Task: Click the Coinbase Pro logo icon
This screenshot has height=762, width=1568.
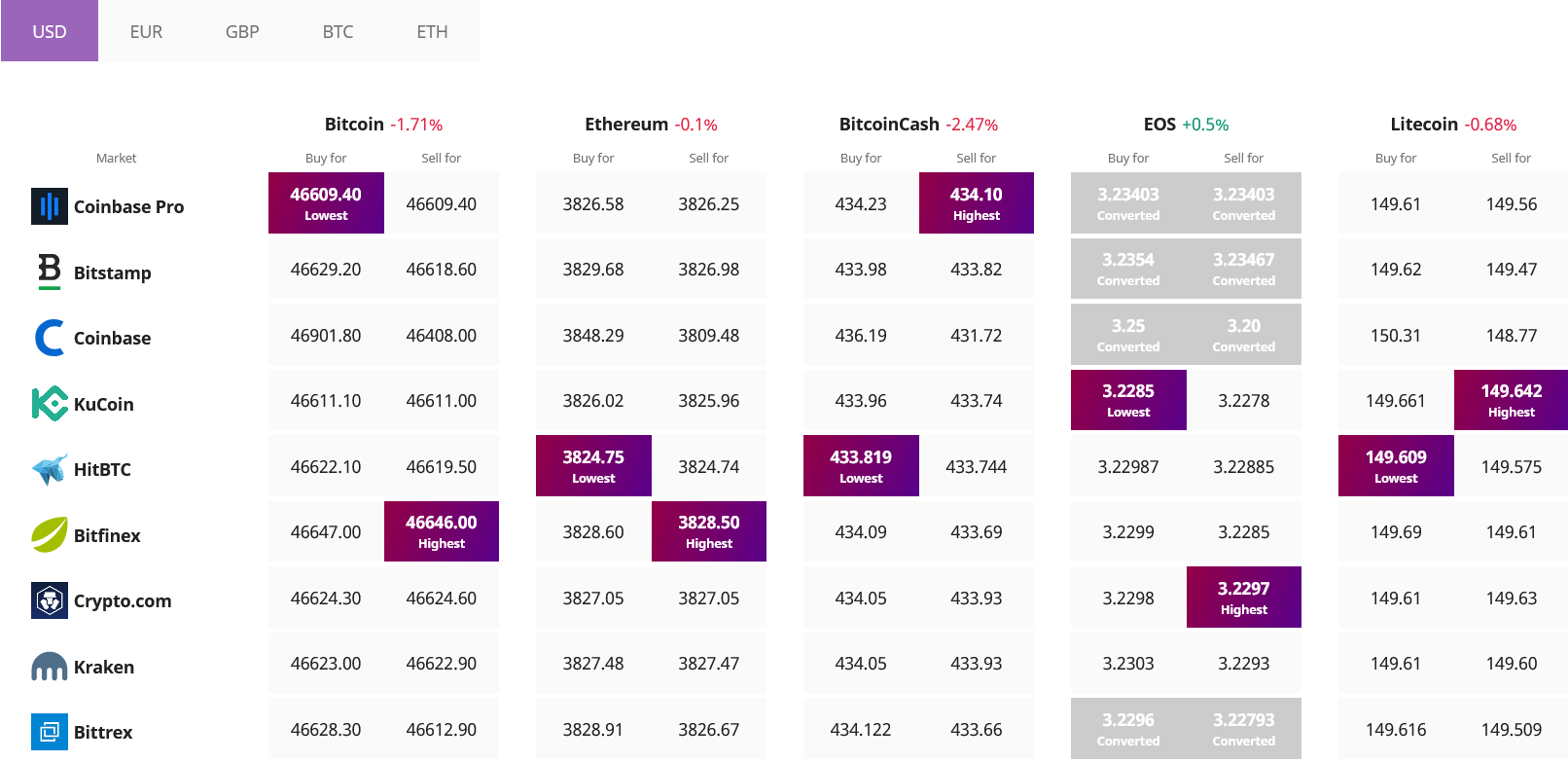Action: (50, 206)
